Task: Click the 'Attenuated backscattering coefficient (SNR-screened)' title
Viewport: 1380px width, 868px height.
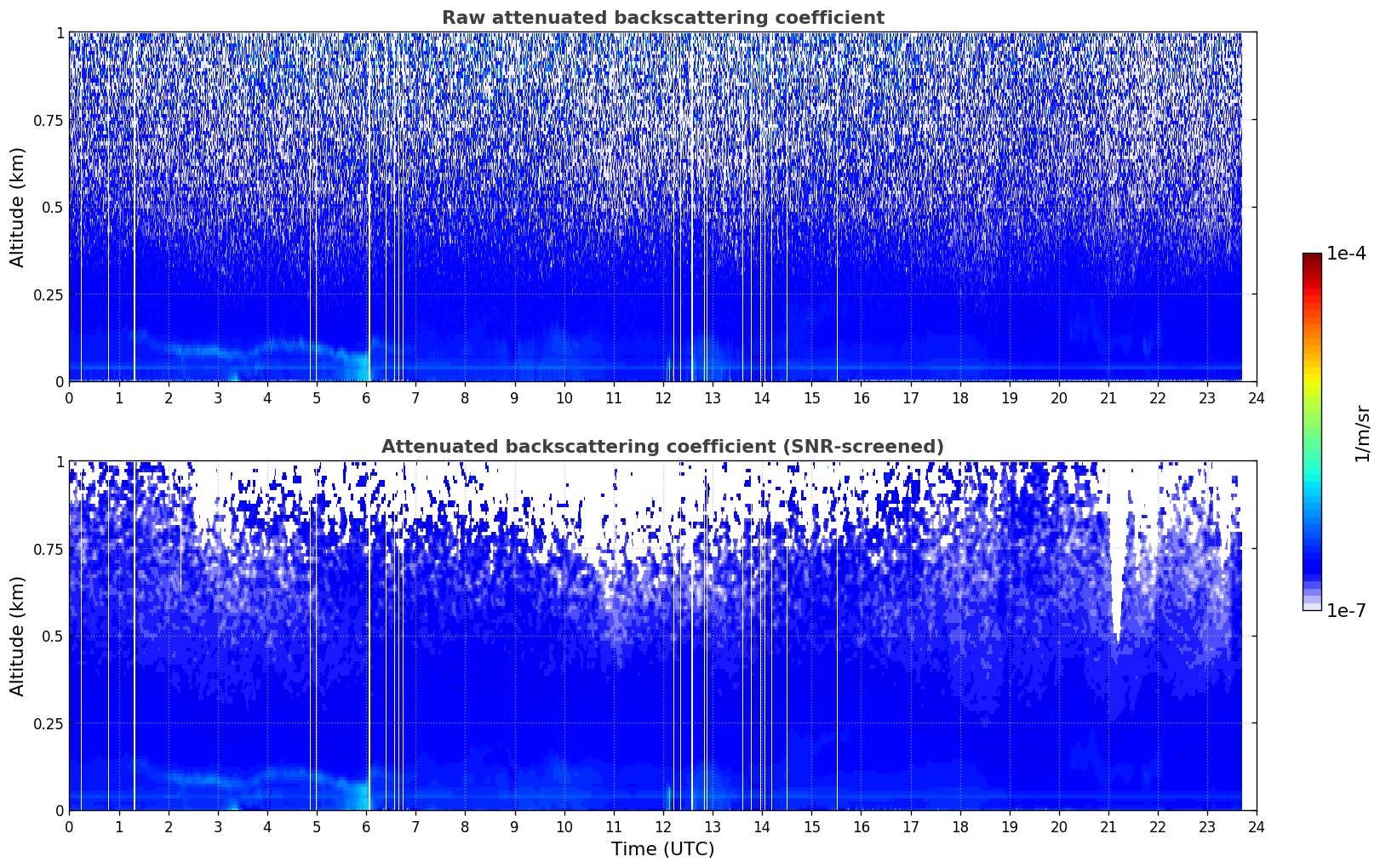Action: coord(662,447)
